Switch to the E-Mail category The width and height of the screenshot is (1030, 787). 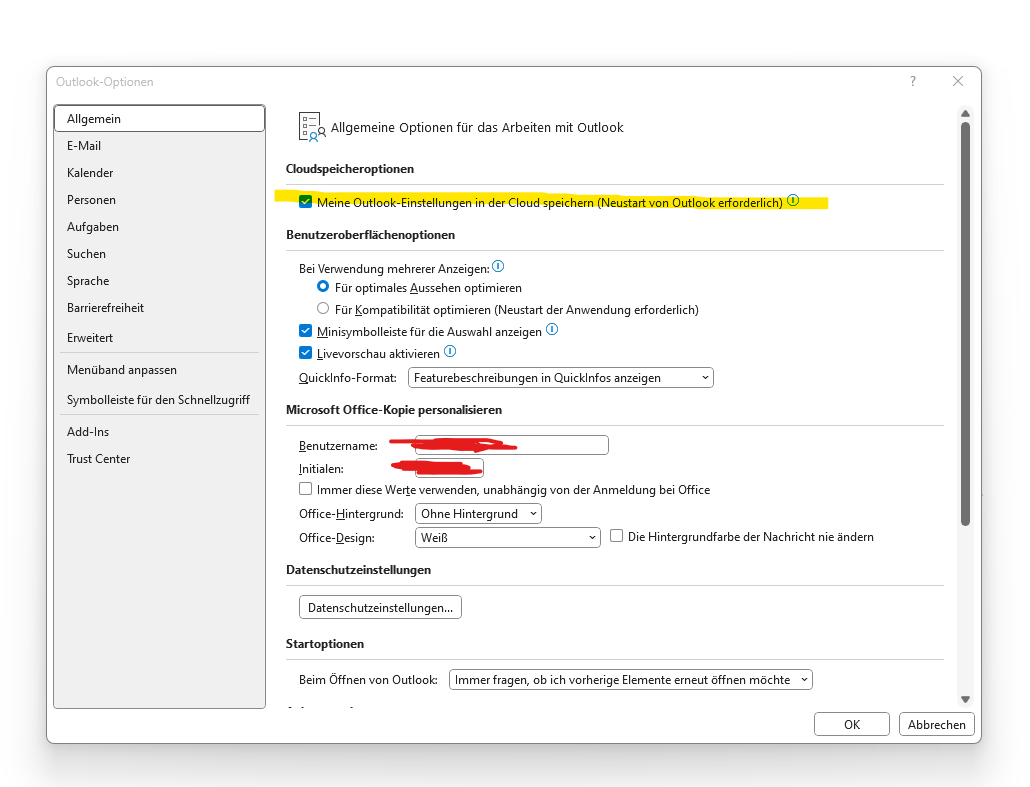tap(160, 146)
